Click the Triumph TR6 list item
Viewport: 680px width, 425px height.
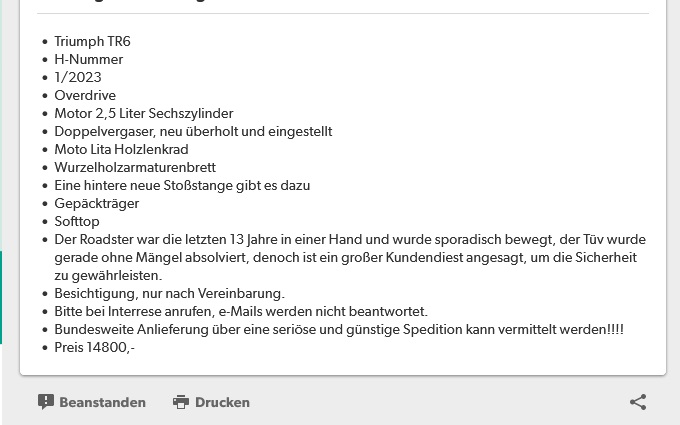coord(92,41)
